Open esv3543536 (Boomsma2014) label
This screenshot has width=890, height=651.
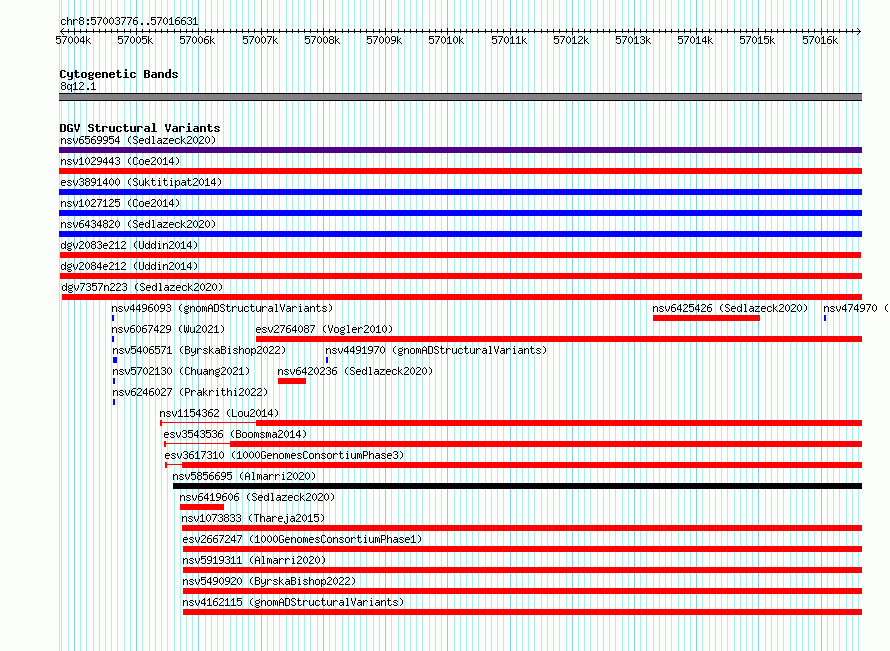click(235, 434)
